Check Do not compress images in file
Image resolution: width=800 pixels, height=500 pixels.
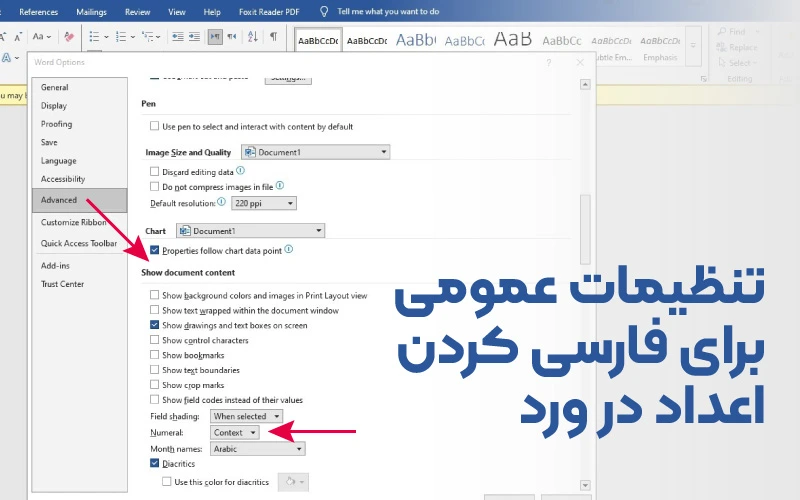(x=155, y=187)
